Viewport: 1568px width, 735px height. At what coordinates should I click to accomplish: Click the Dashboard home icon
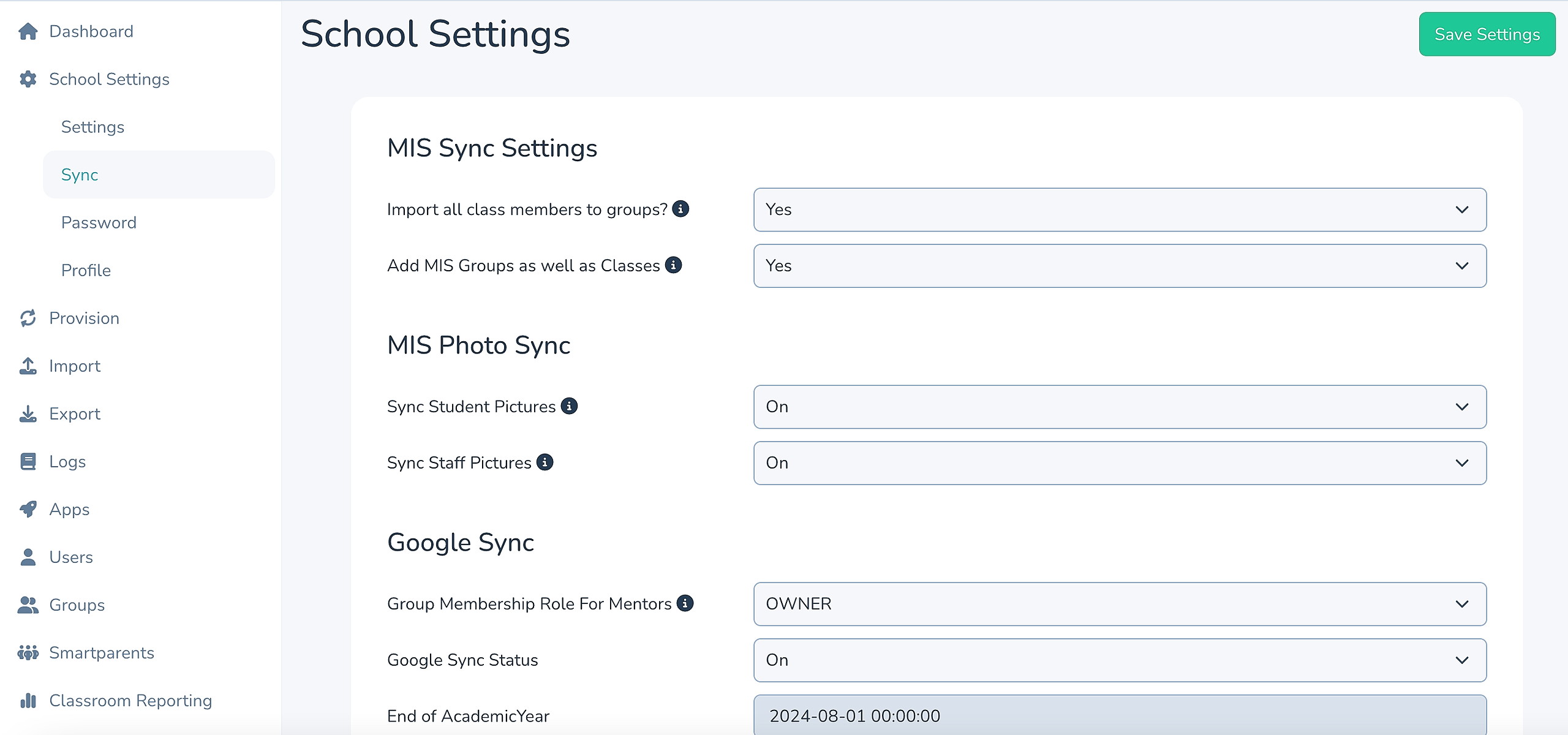click(28, 31)
